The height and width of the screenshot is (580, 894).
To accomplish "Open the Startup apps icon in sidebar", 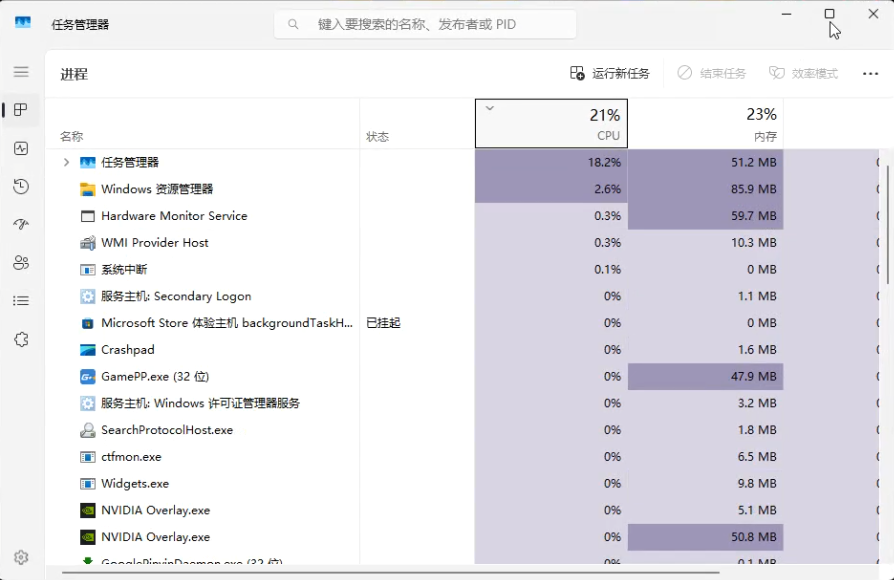I will click(21, 224).
